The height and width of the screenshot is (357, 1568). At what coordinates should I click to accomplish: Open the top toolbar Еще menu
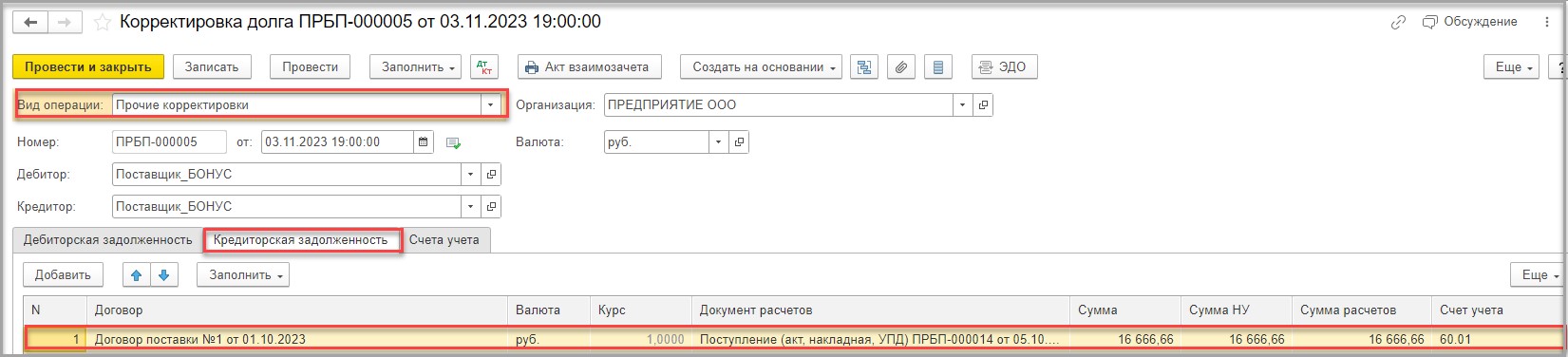[1512, 67]
